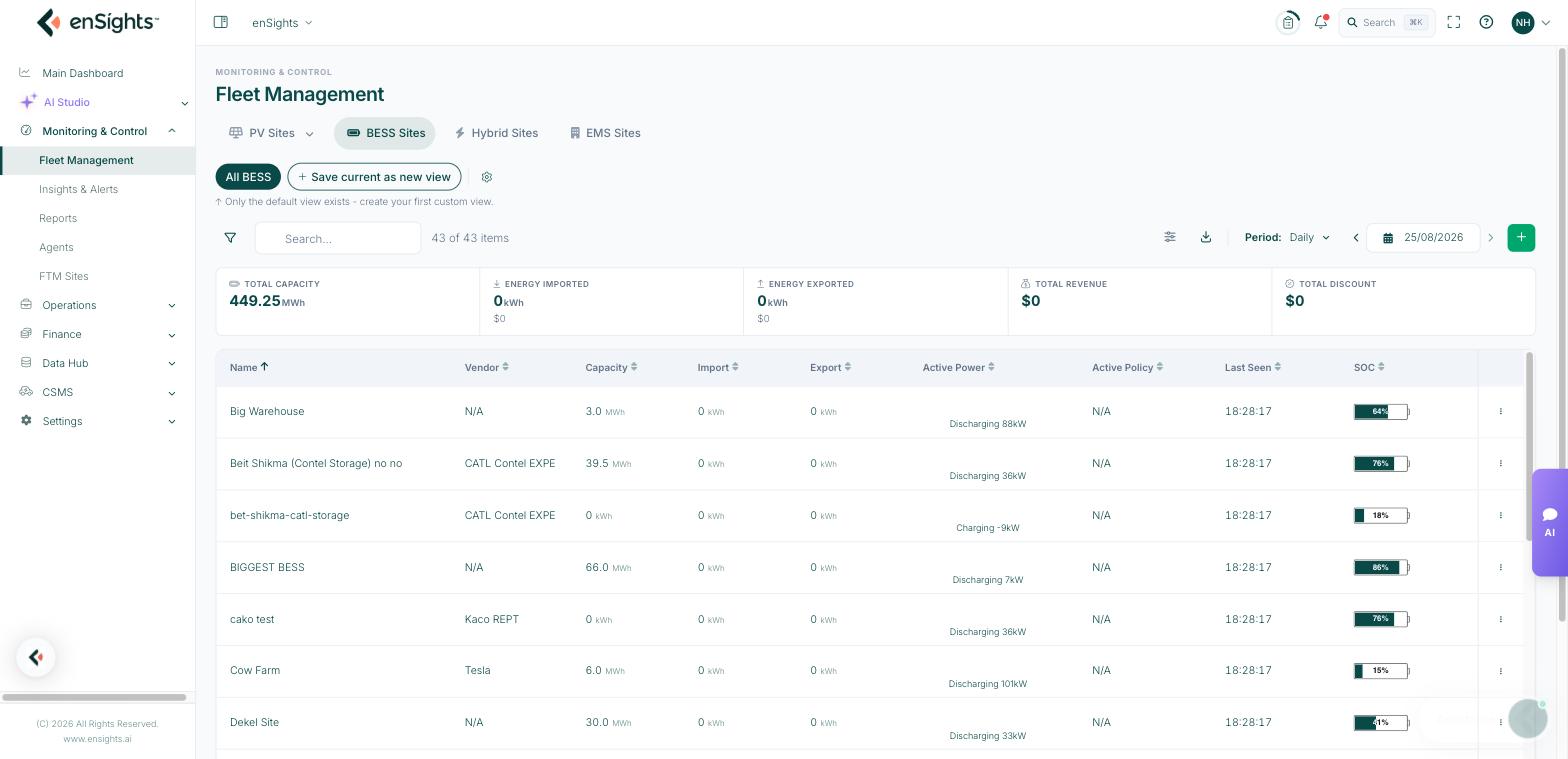Click the sites Search input field

pos(338,238)
